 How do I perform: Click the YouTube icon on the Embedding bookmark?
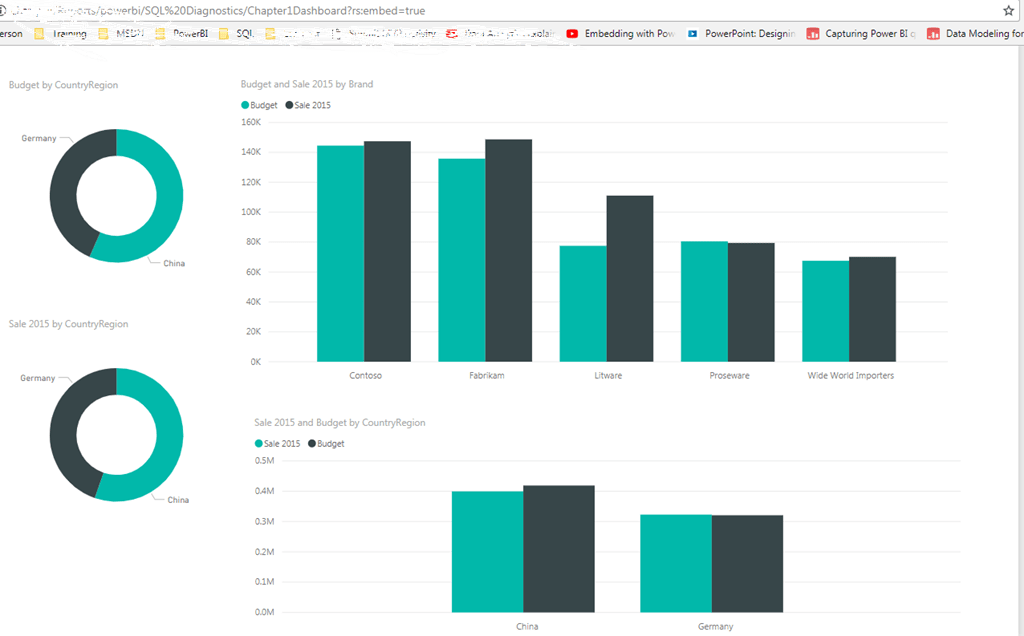click(570, 33)
